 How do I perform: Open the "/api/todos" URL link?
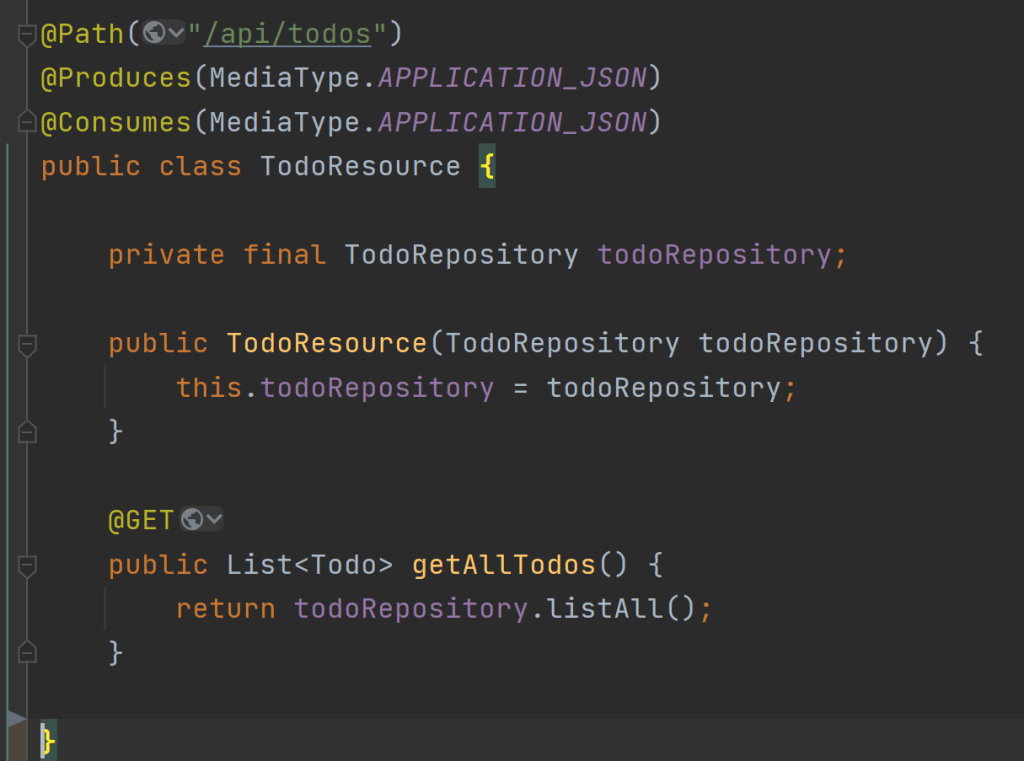(287, 34)
